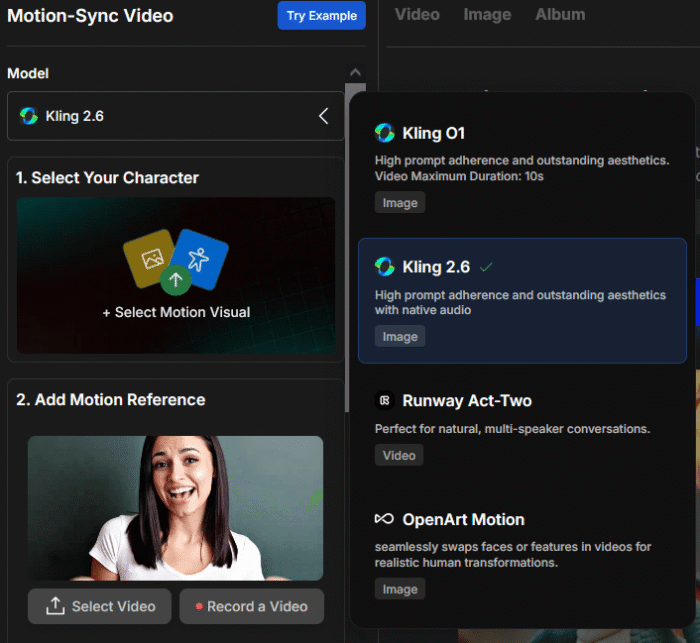Screen dimensions: 700x643
Task: Click the Try Example button
Action: click(322, 16)
